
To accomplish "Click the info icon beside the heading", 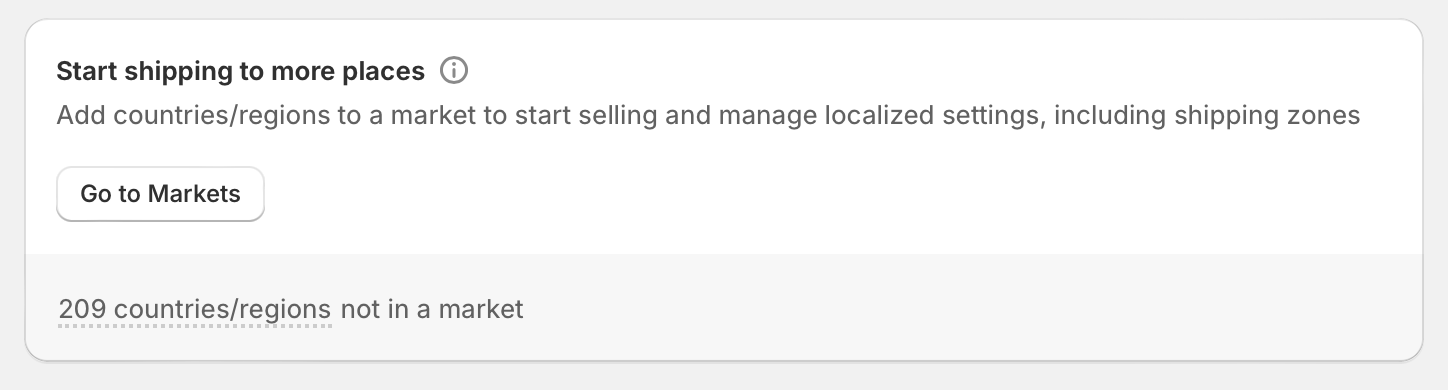I will pyautogui.click(x=454, y=72).
